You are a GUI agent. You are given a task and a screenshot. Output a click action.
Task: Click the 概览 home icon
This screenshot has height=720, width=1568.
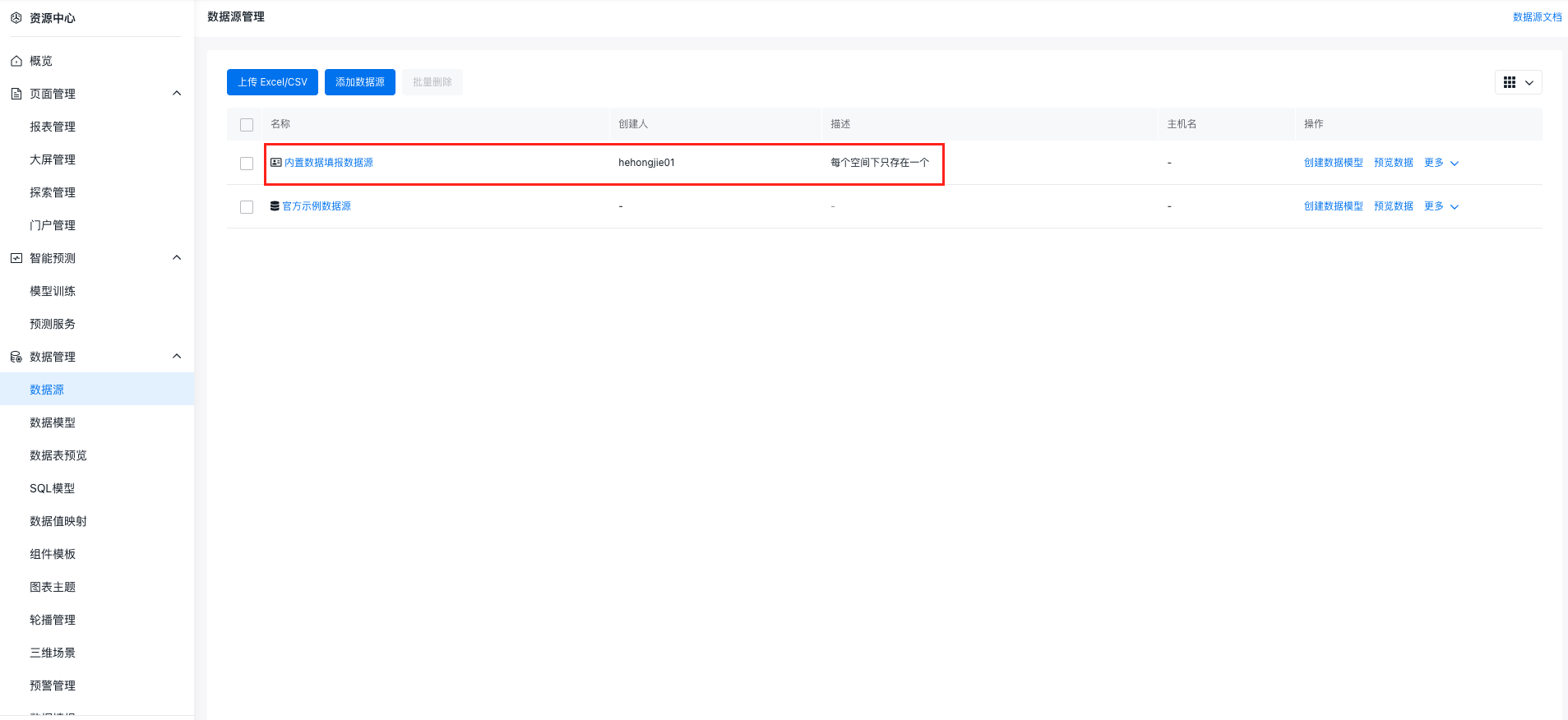16,61
